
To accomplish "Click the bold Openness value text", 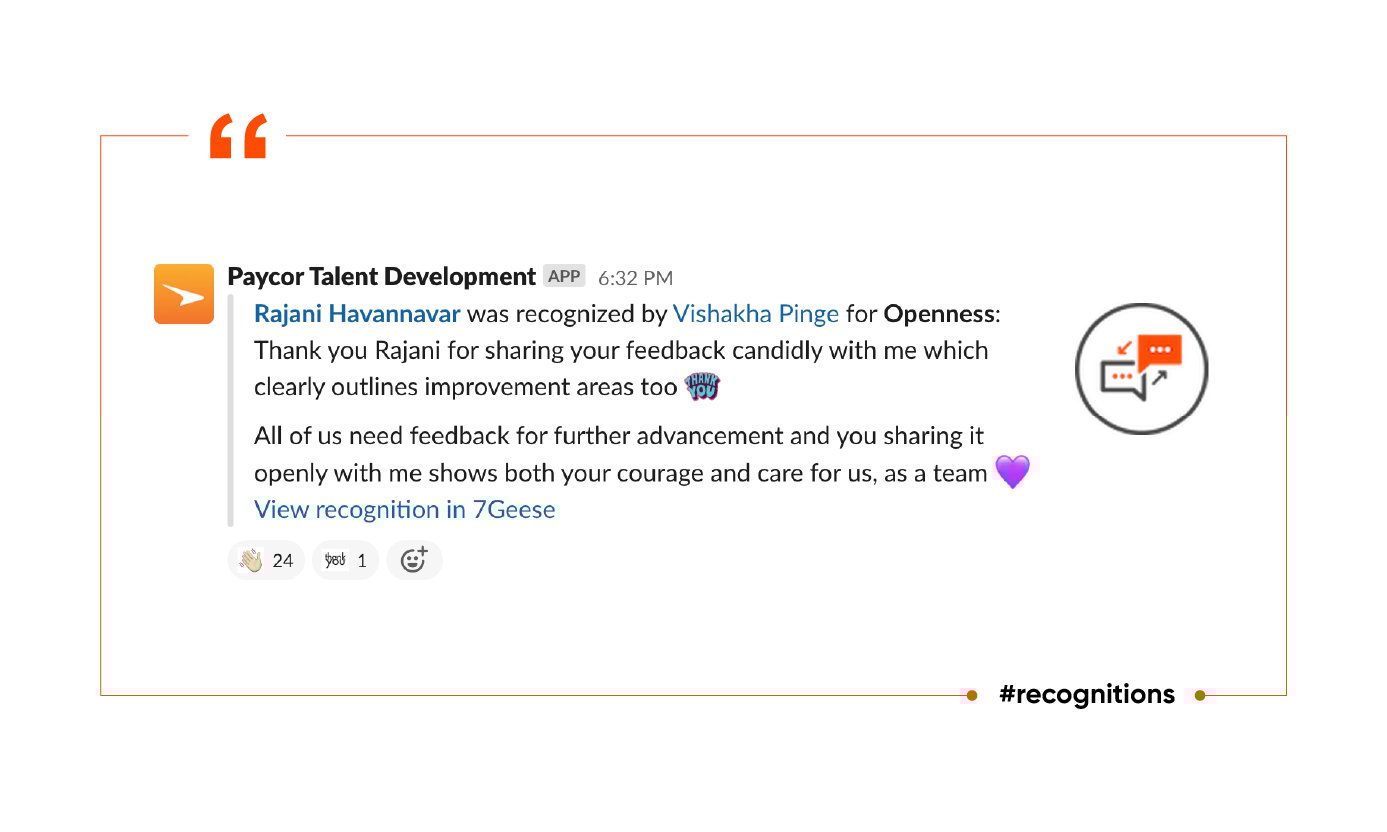I will (x=939, y=314).
